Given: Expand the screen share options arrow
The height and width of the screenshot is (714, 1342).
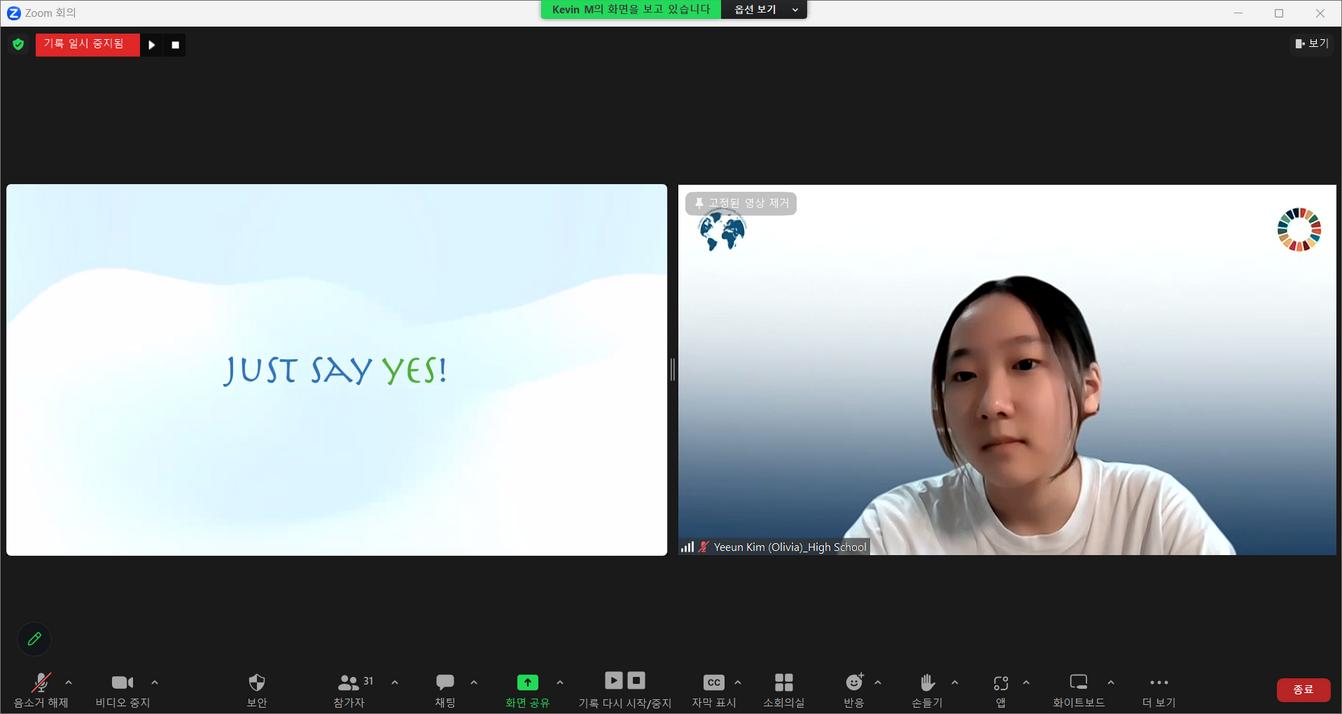Looking at the screenshot, I should pos(560,683).
